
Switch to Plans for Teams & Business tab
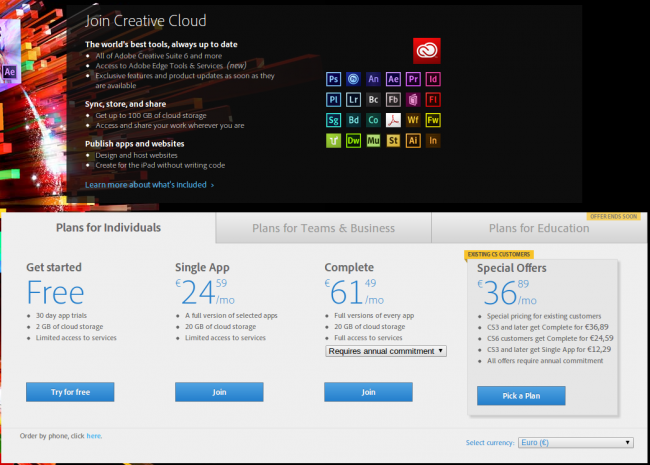(323, 228)
